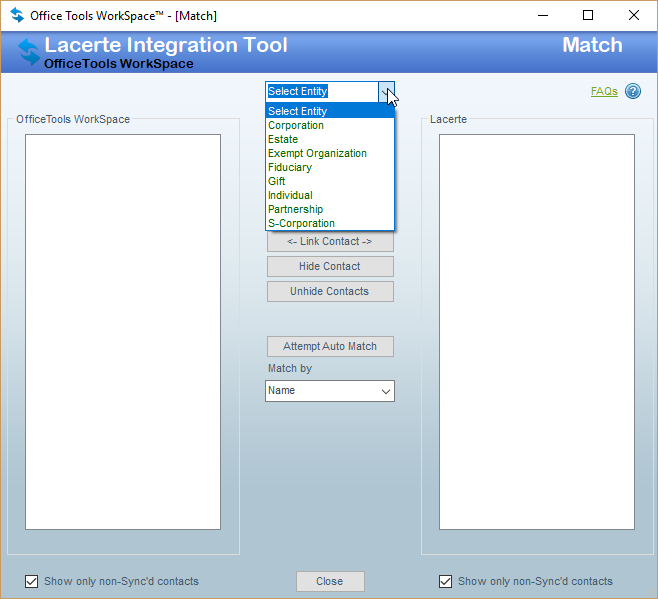Uncheck right Show only non-Sync'd contacts under Lacerte

click(x=445, y=581)
